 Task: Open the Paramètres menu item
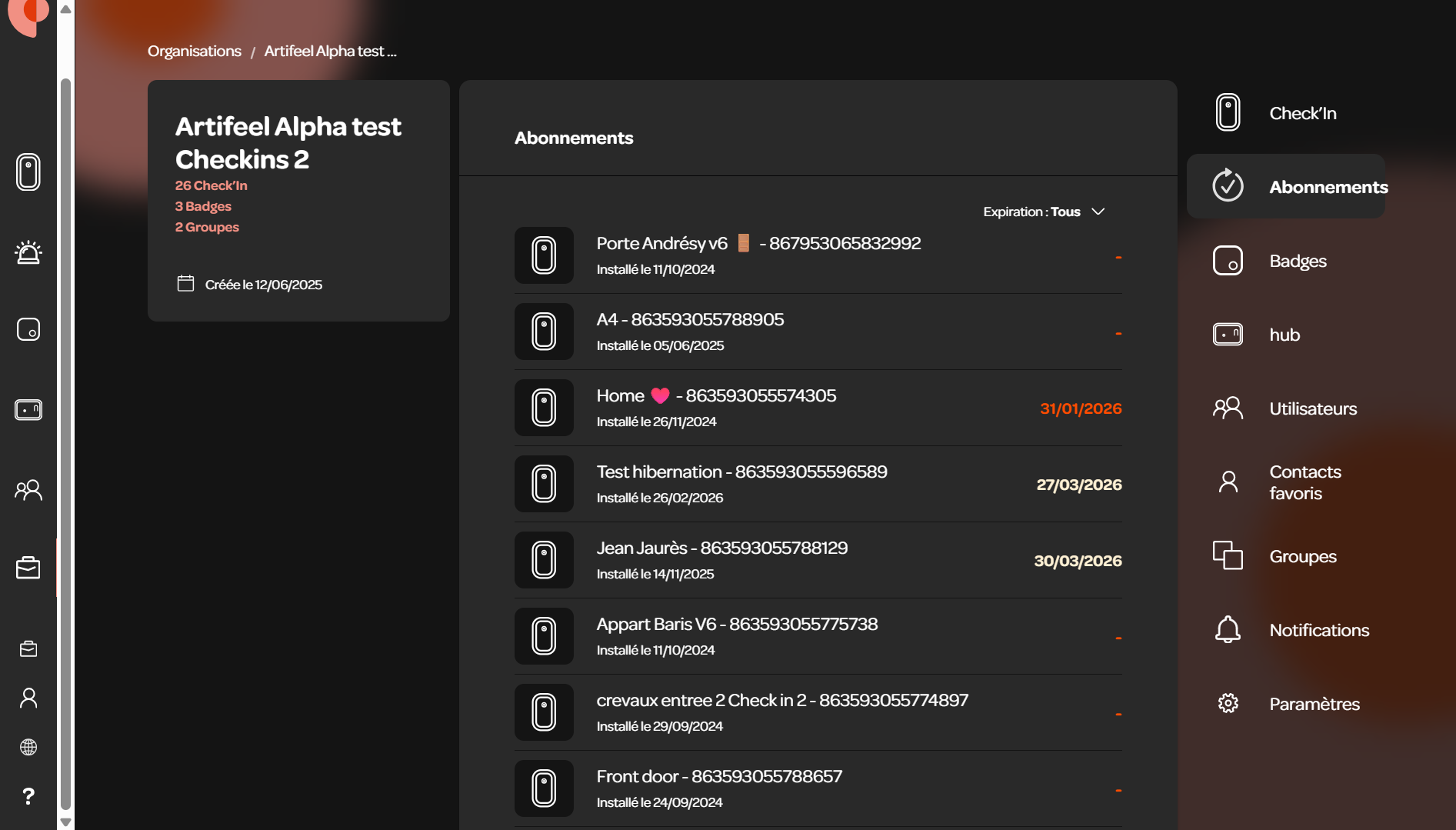[1286, 704]
